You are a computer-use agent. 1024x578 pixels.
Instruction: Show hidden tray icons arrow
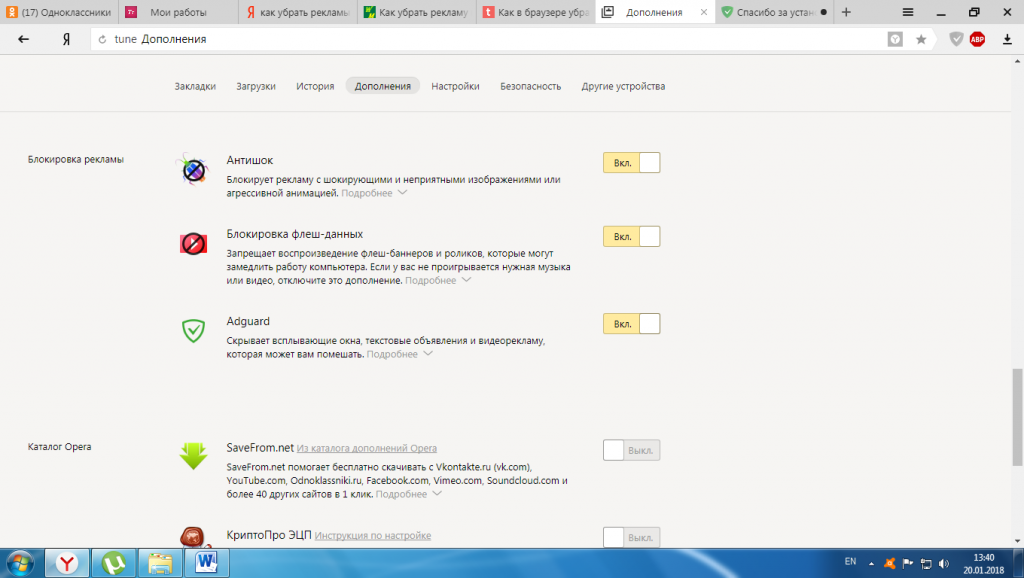pyautogui.click(x=871, y=564)
